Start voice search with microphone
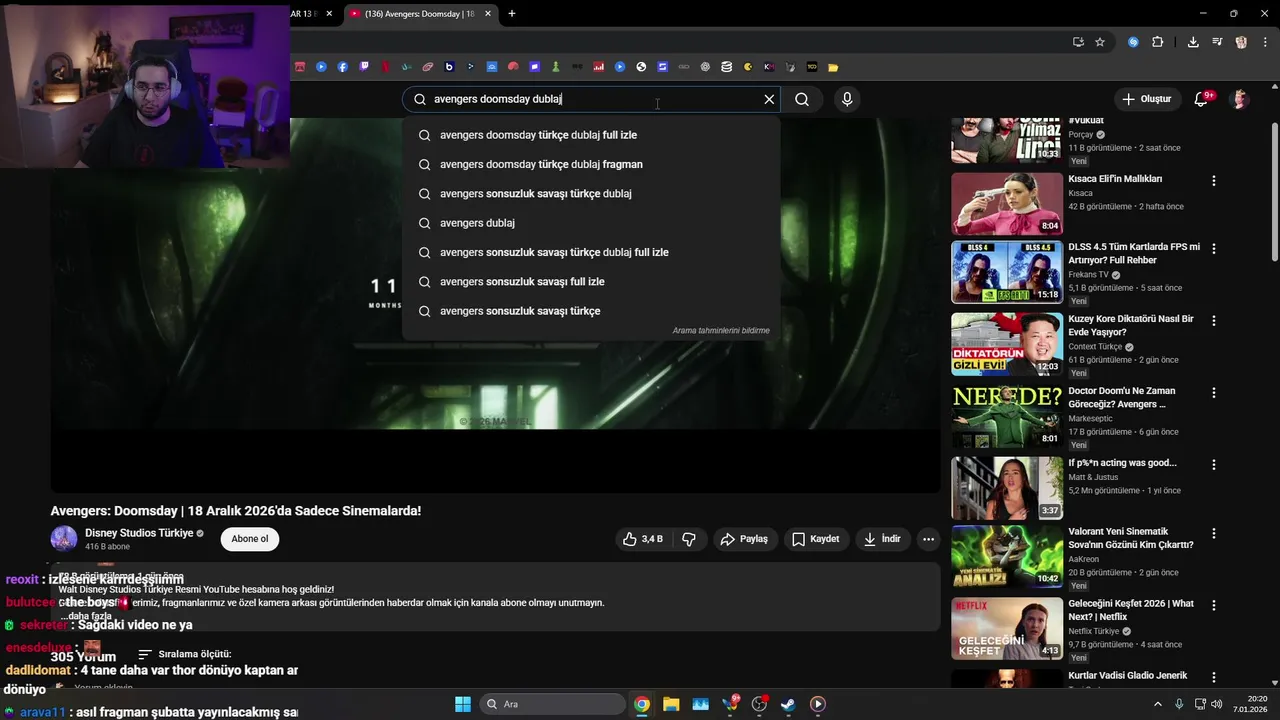 pos(847,99)
